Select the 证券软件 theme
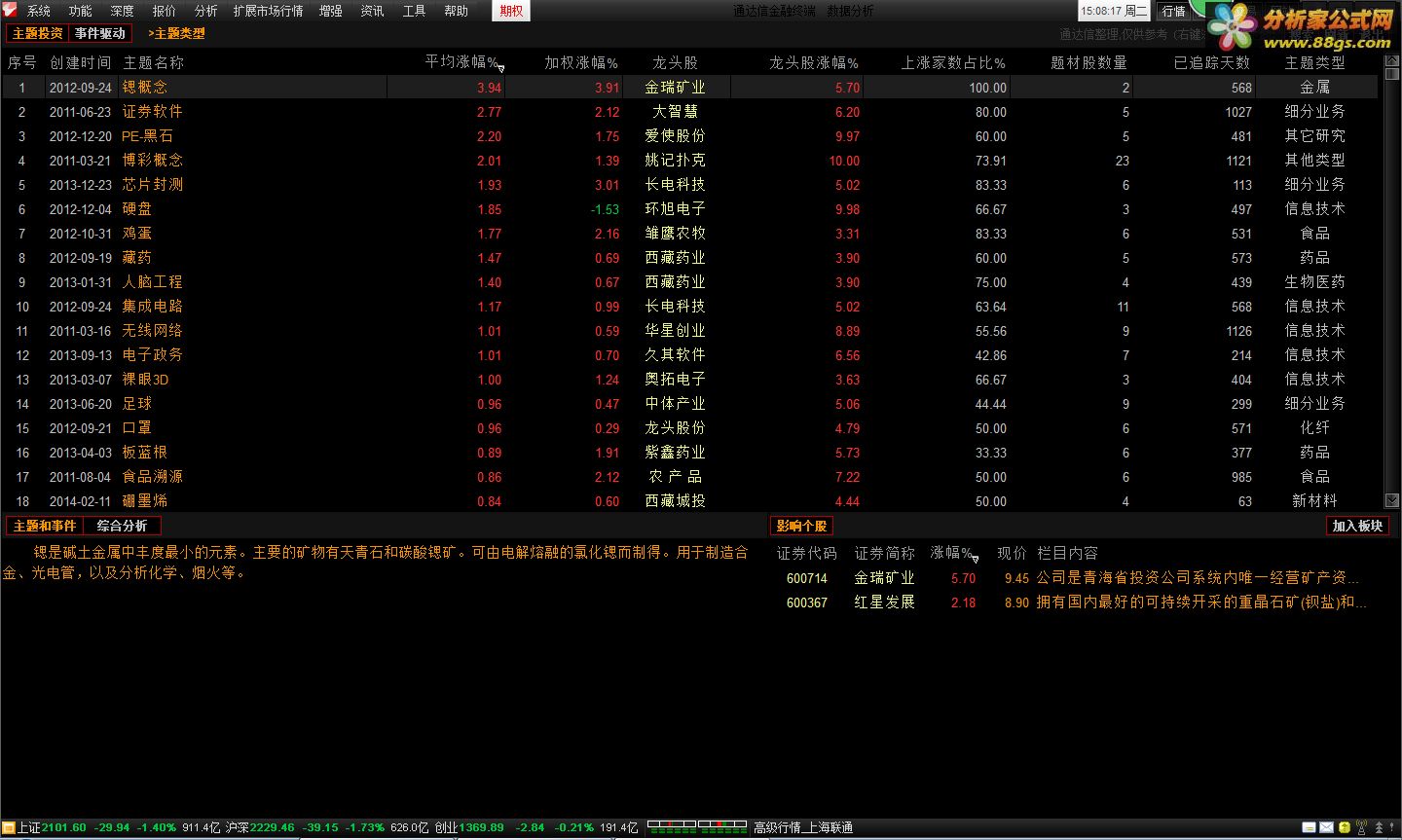 [152, 112]
